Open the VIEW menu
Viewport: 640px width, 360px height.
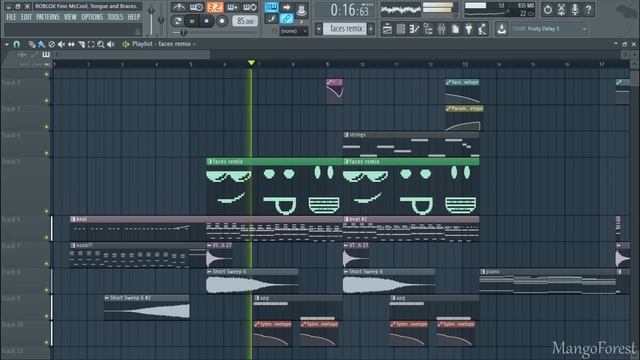(70, 17)
